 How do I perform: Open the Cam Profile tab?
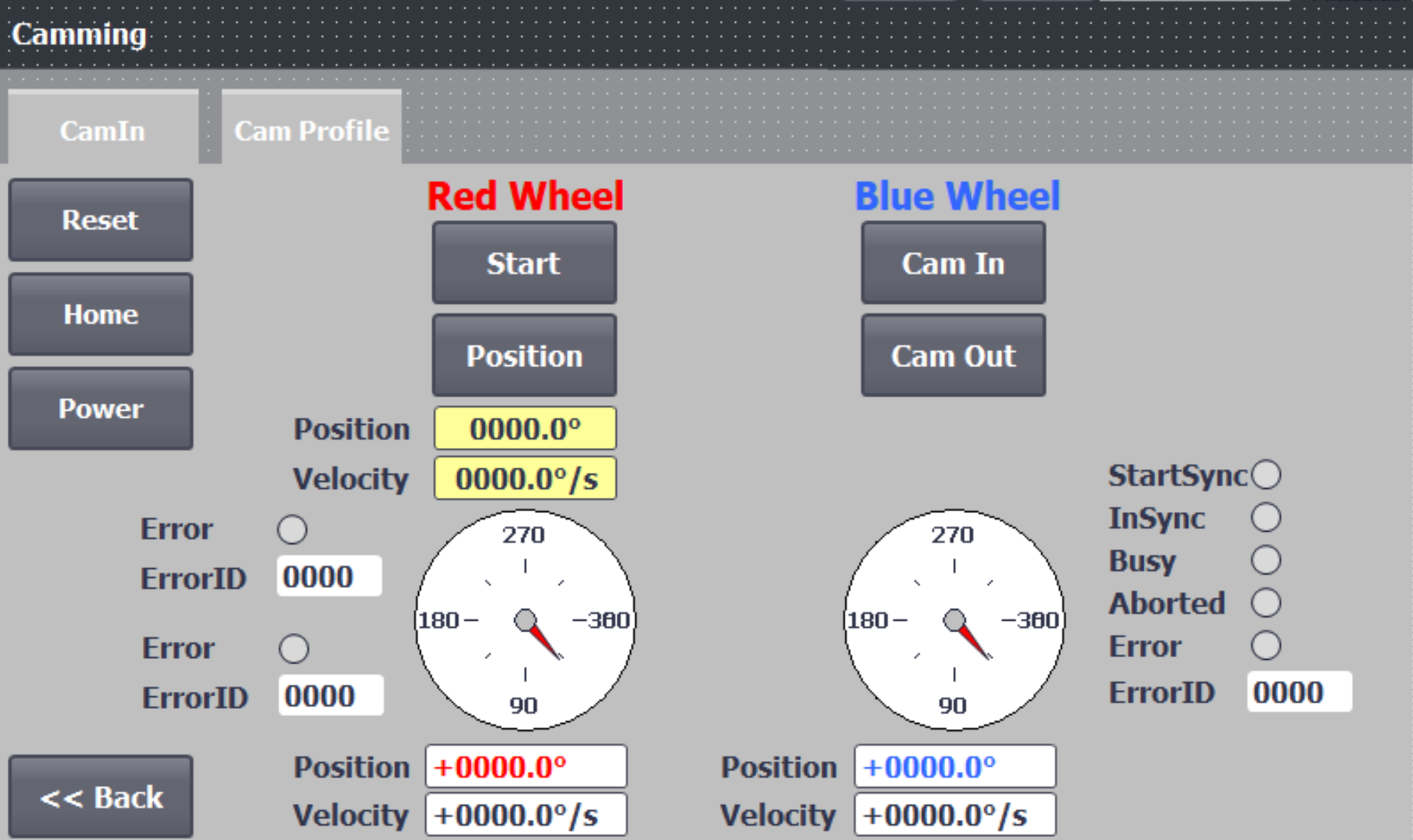tap(311, 130)
